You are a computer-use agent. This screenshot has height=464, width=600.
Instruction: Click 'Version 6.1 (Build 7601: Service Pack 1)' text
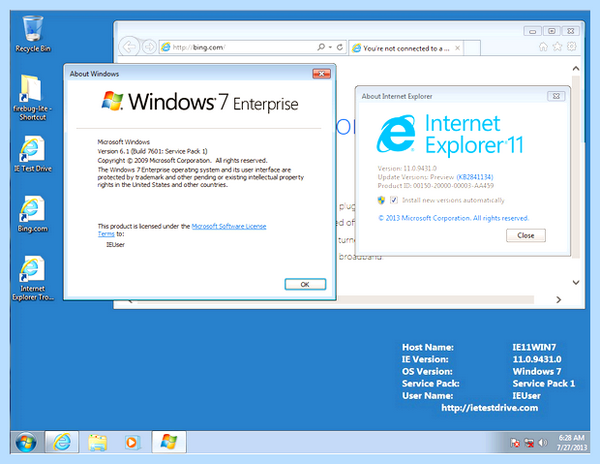pyautogui.click(x=152, y=151)
